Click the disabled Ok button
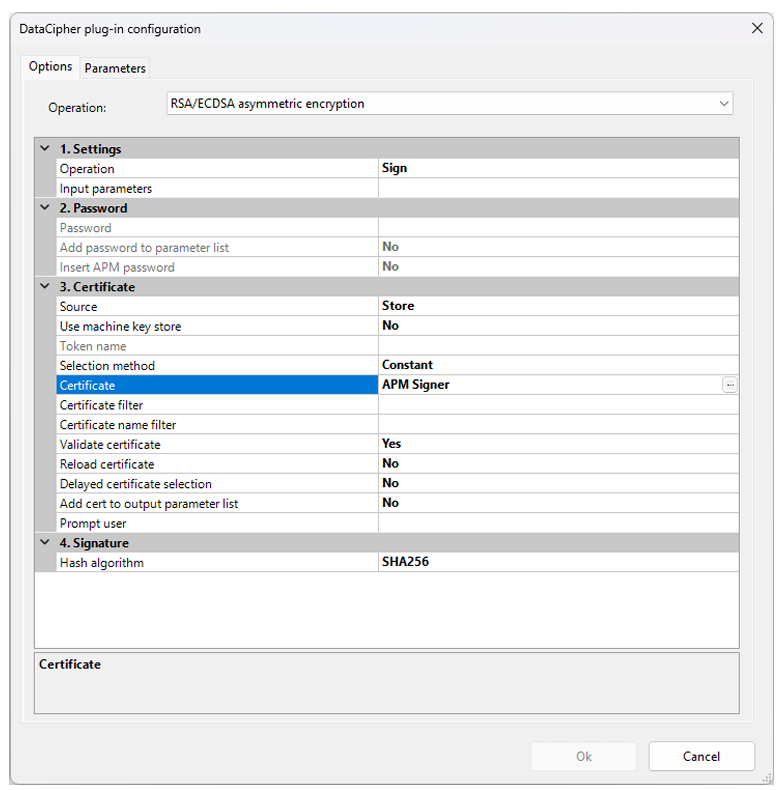Viewport: 782px width, 790px height. (583, 756)
